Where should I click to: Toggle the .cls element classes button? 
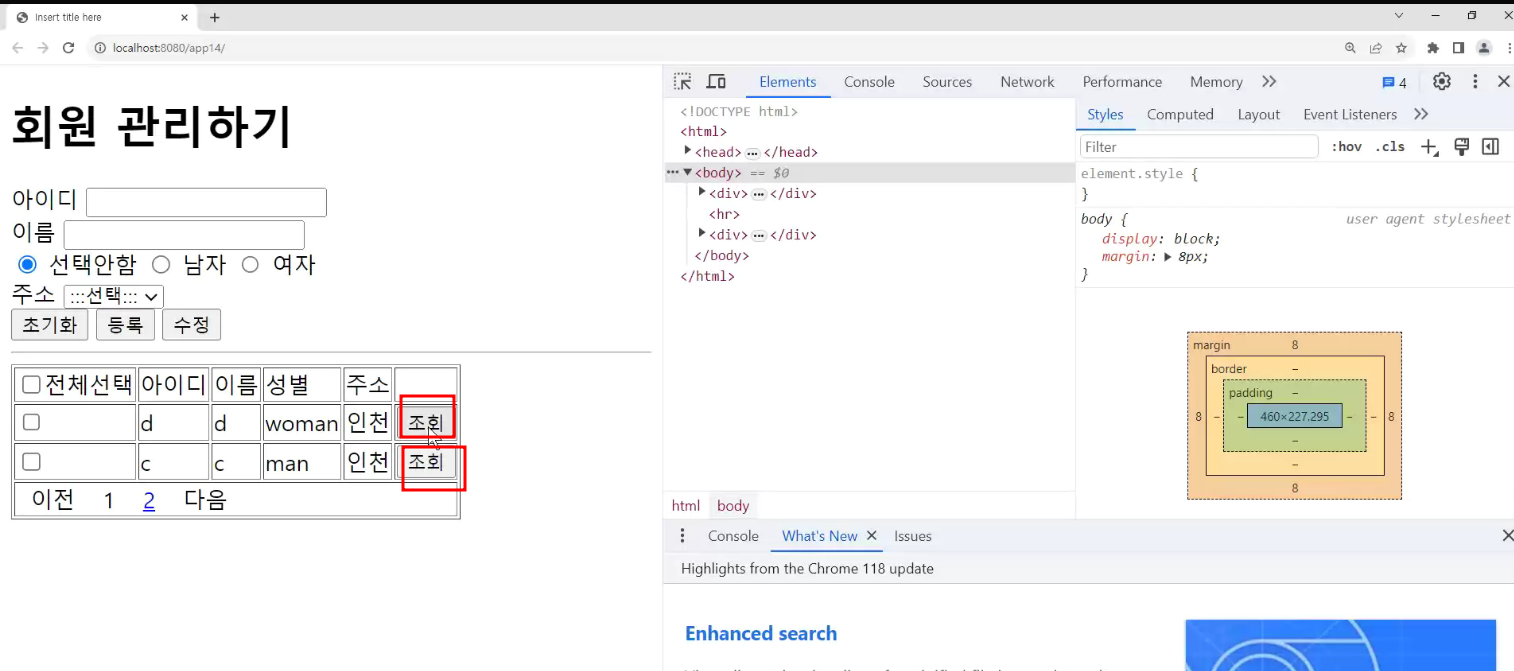pyautogui.click(x=1389, y=147)
